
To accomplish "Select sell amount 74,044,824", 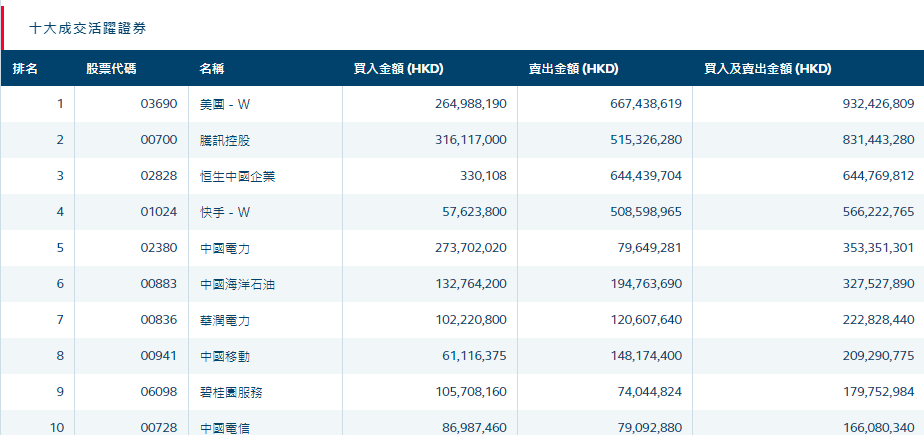I will pyautogui.click(x=649, y=391).
